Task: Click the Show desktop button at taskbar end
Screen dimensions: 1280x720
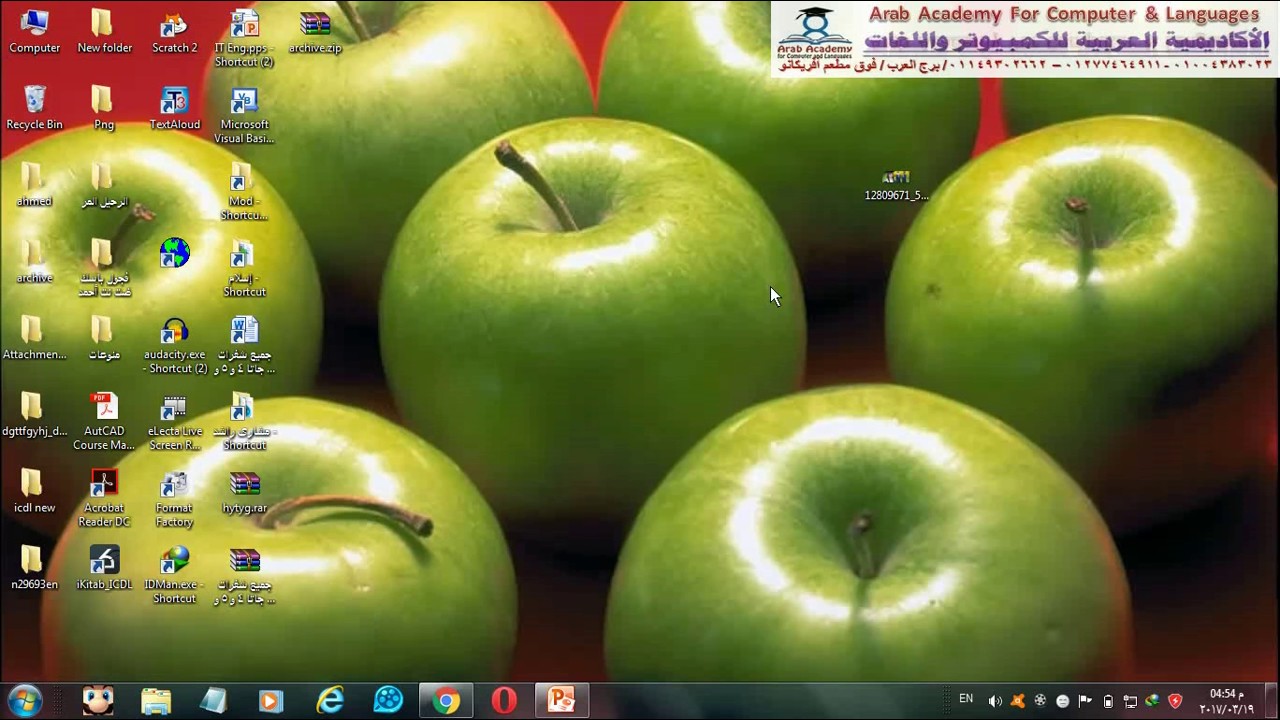Action: point(1271,700)
